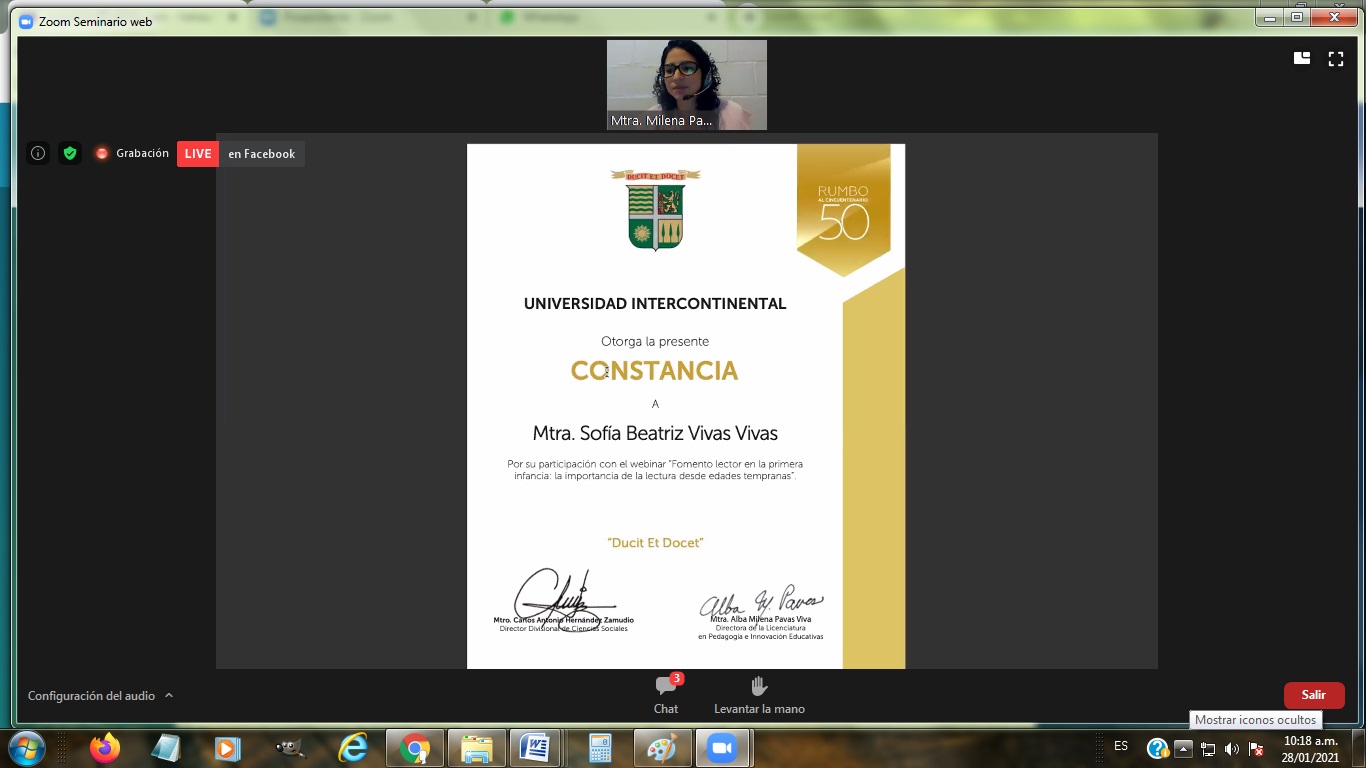Click the "Ducit Et Docet" motto text
Viewport: 1366px width, 768px height.
[655, 543]
